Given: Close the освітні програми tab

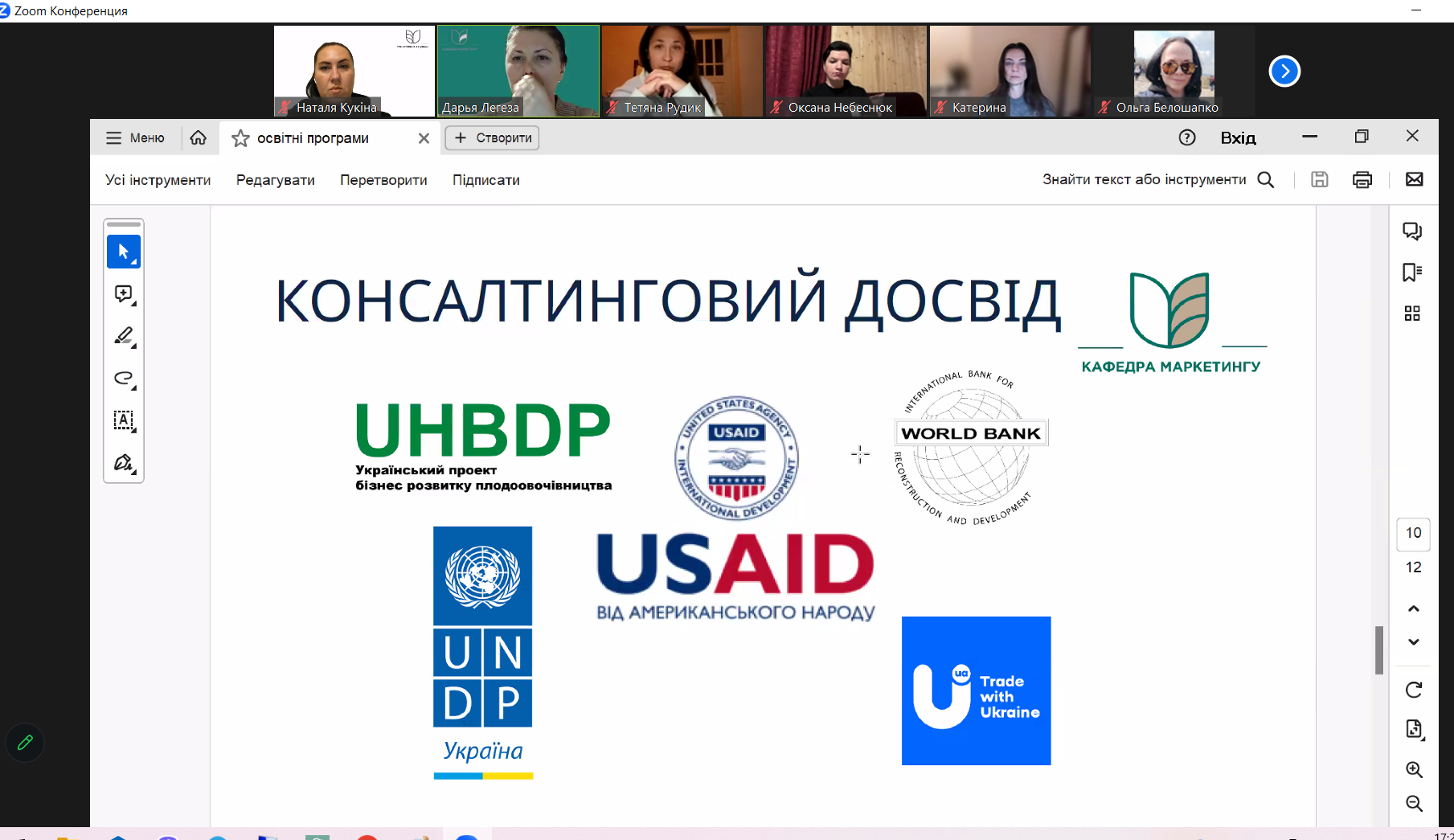Looking at the screenshot, I should pyautogui.click(x=424, y=138).
